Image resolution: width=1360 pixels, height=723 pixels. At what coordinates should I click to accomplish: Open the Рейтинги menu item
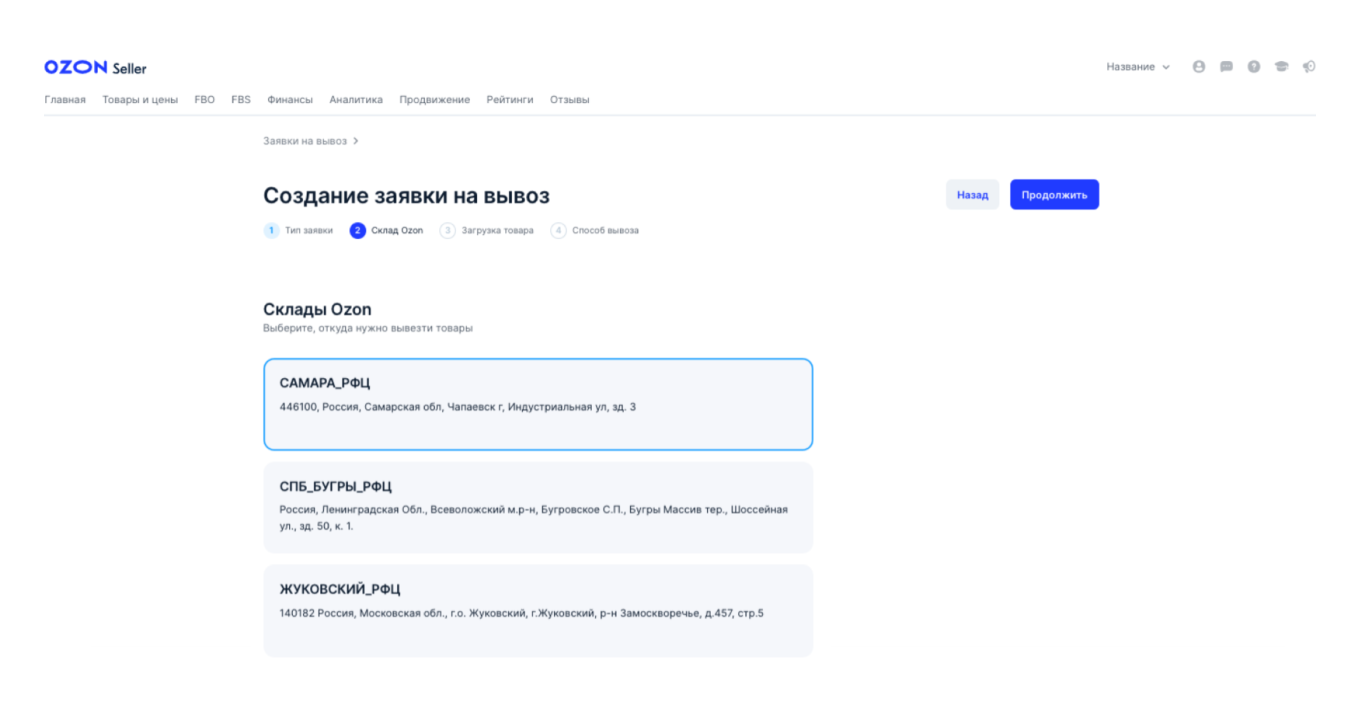coord(510,100)
